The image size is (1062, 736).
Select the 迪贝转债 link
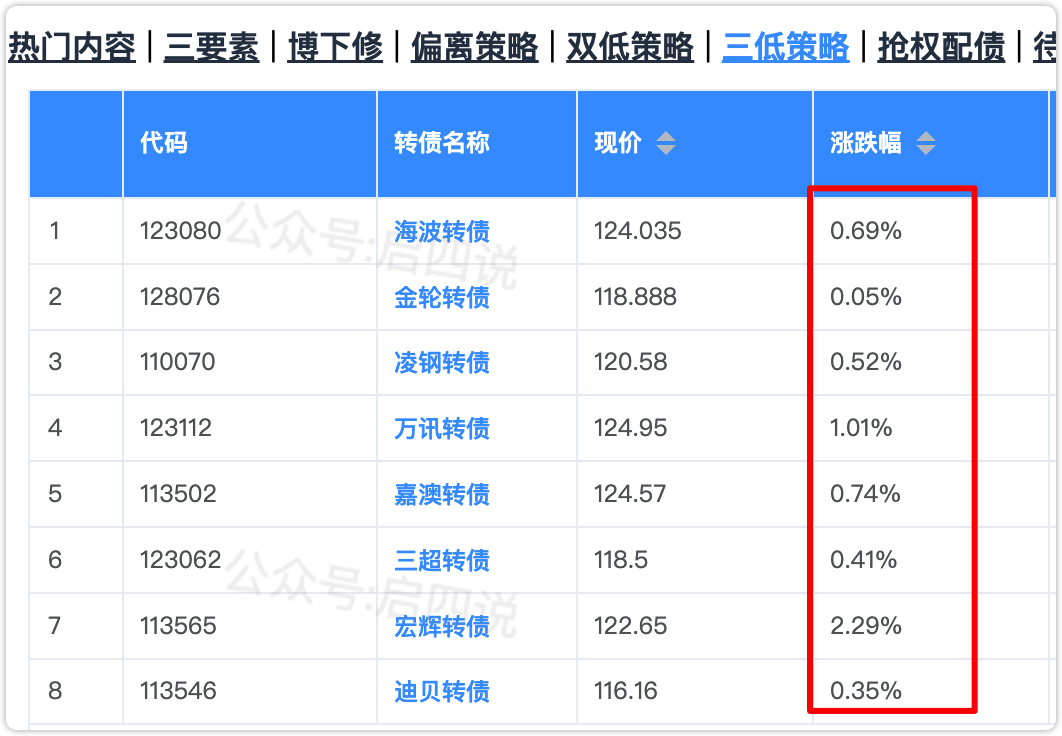(442, 691)
